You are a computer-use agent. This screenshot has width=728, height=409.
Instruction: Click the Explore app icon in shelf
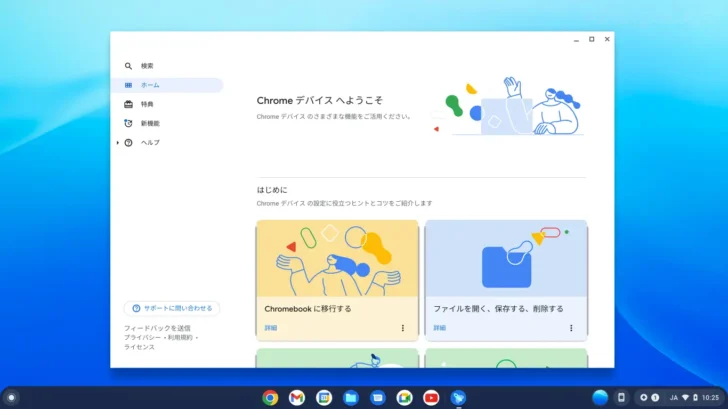[x=458, y=398]
